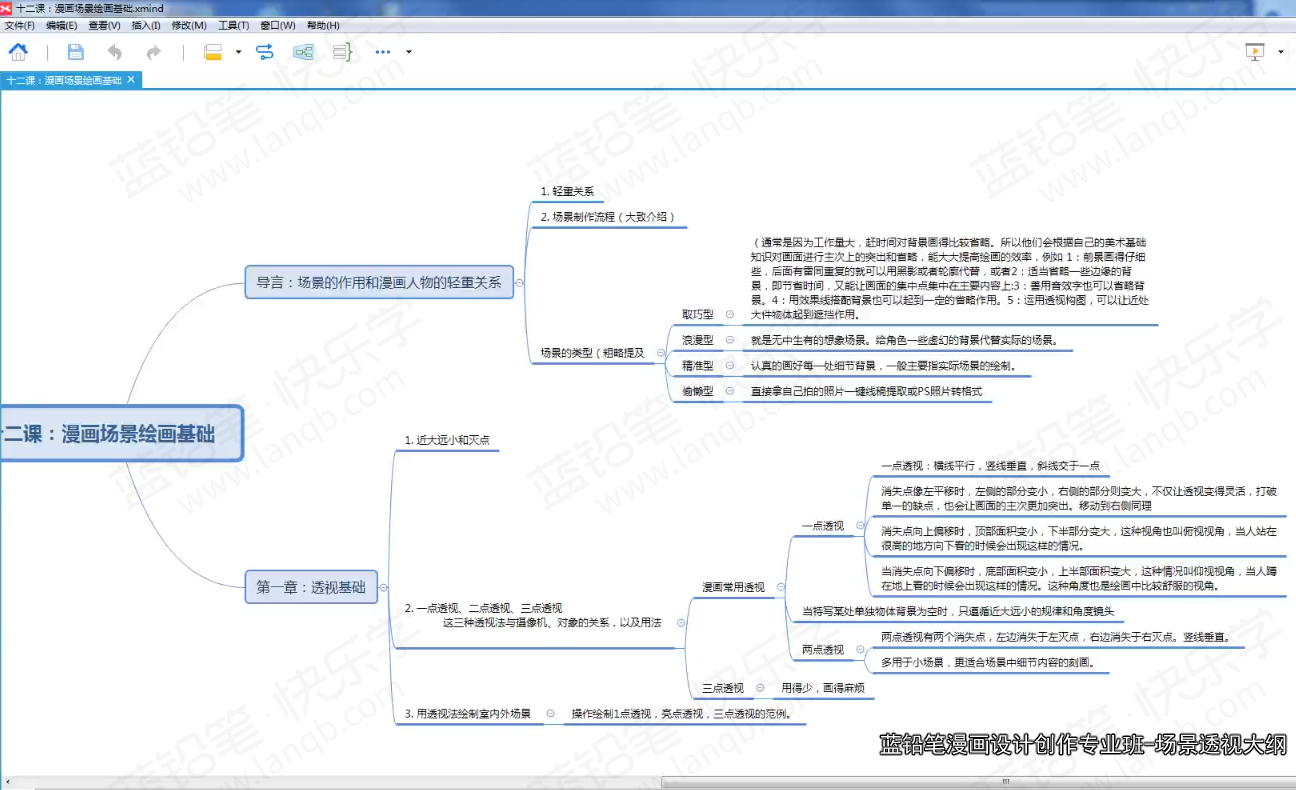Select the 两点透视 subtopic node
Viewport: 1296px width, 790px height.
pos(823,649)
